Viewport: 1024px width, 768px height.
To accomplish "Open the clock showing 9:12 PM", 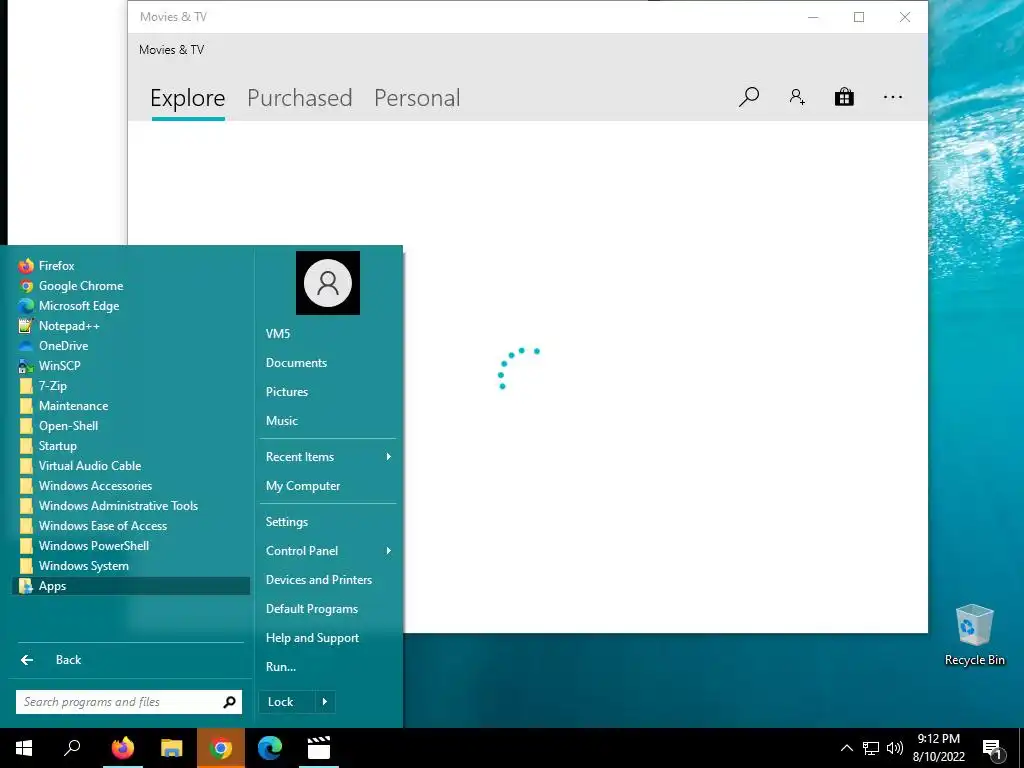I will (x=938, y=748).
